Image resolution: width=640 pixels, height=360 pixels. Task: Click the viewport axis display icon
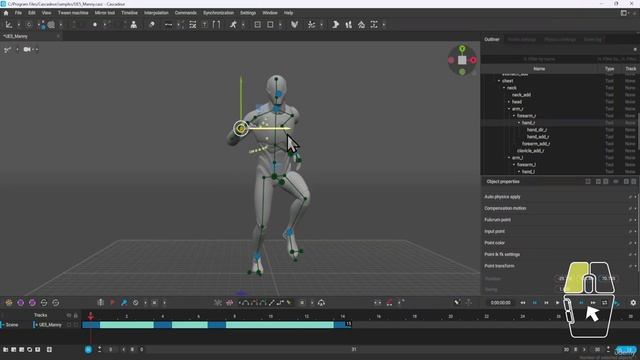(x=7, y=49)
